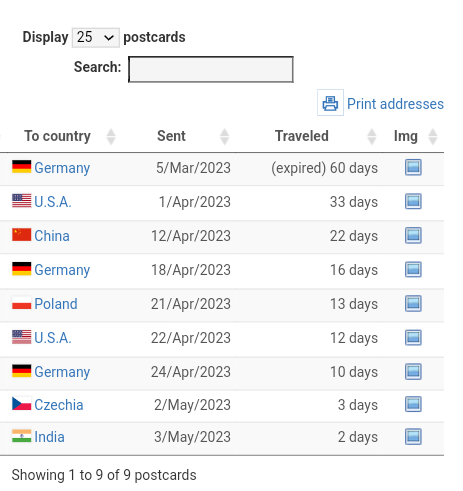Click the printer icon beside Print addresses

(x=330, y=103)
